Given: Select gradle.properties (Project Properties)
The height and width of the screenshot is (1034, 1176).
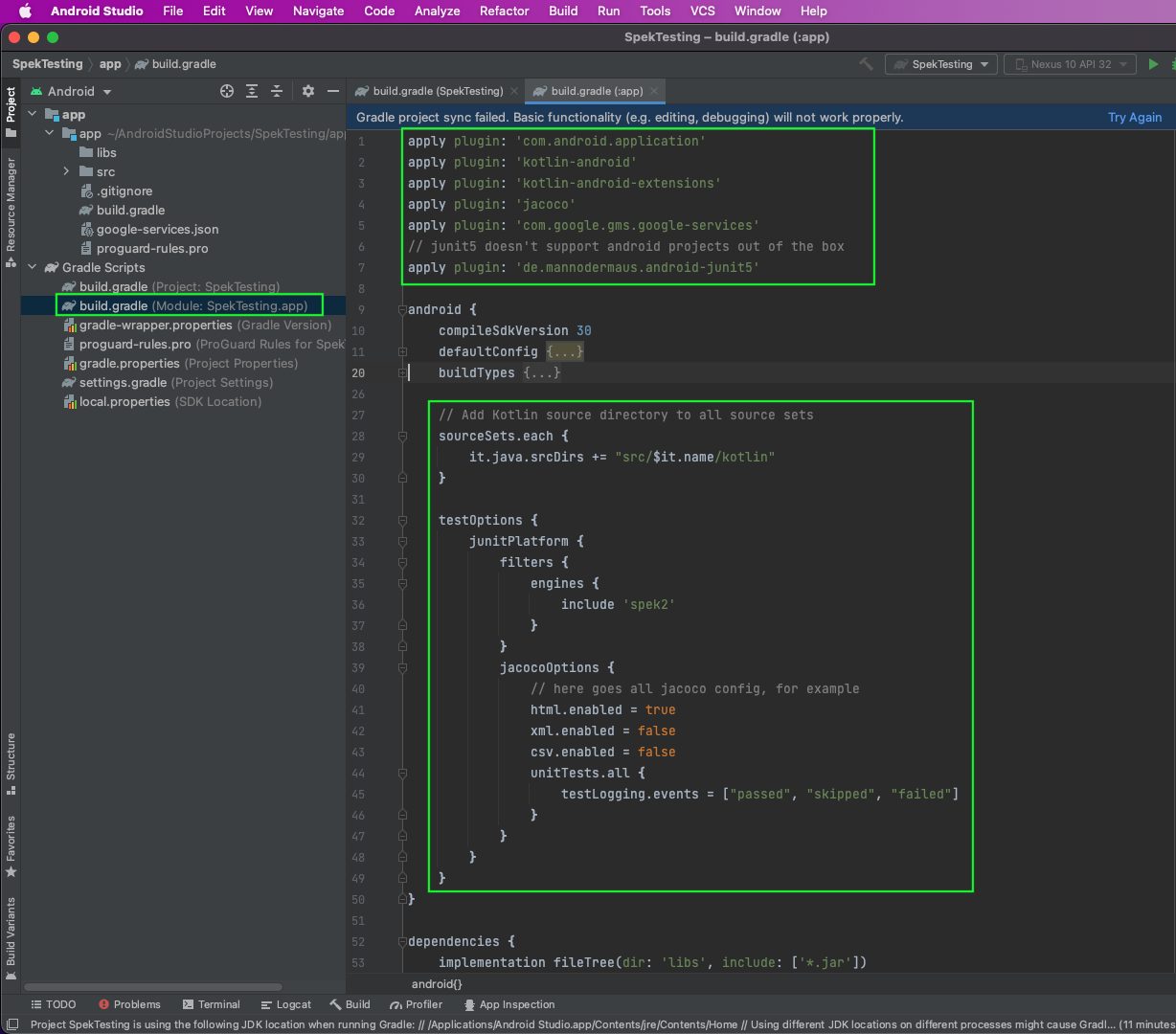Looking at the screenshot, I should click(x=181, y=363).
